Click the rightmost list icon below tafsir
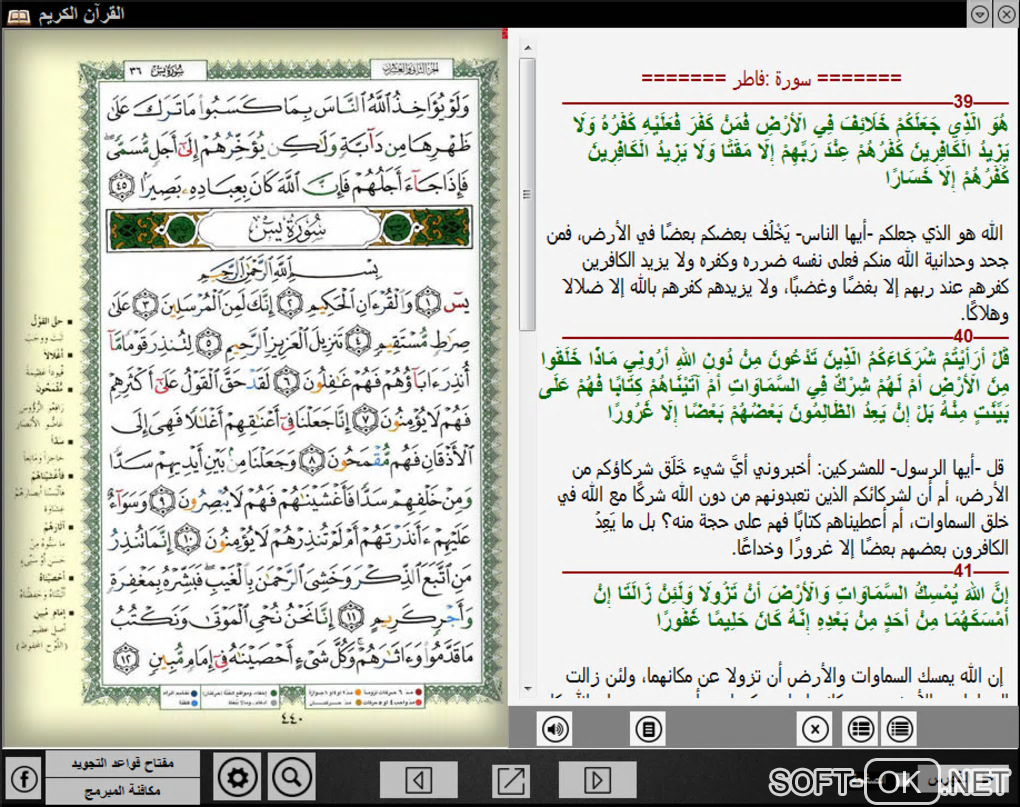Screen dimensions: 1020x807 (899, 728)
